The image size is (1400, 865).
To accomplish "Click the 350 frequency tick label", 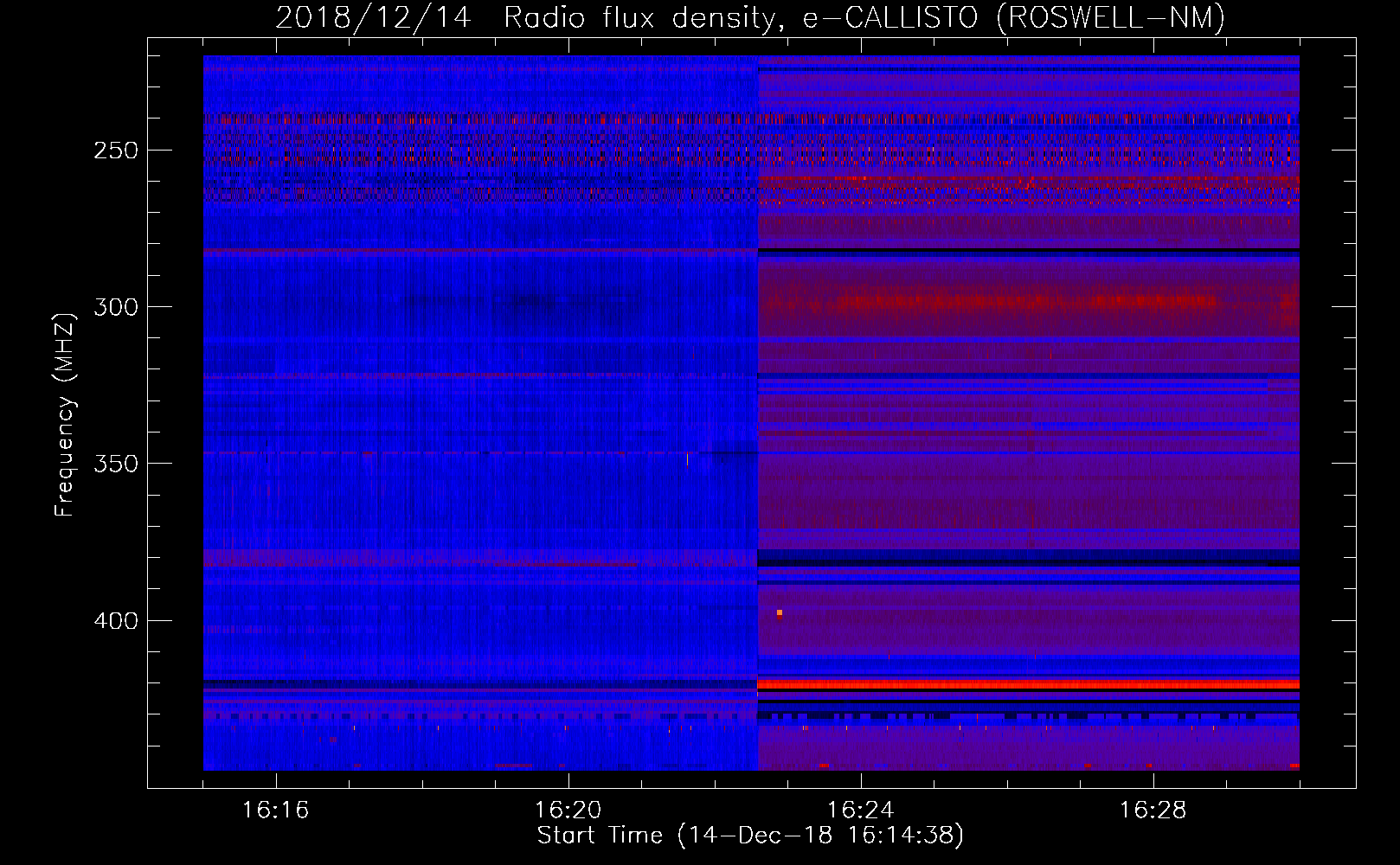I will (116, 464).
